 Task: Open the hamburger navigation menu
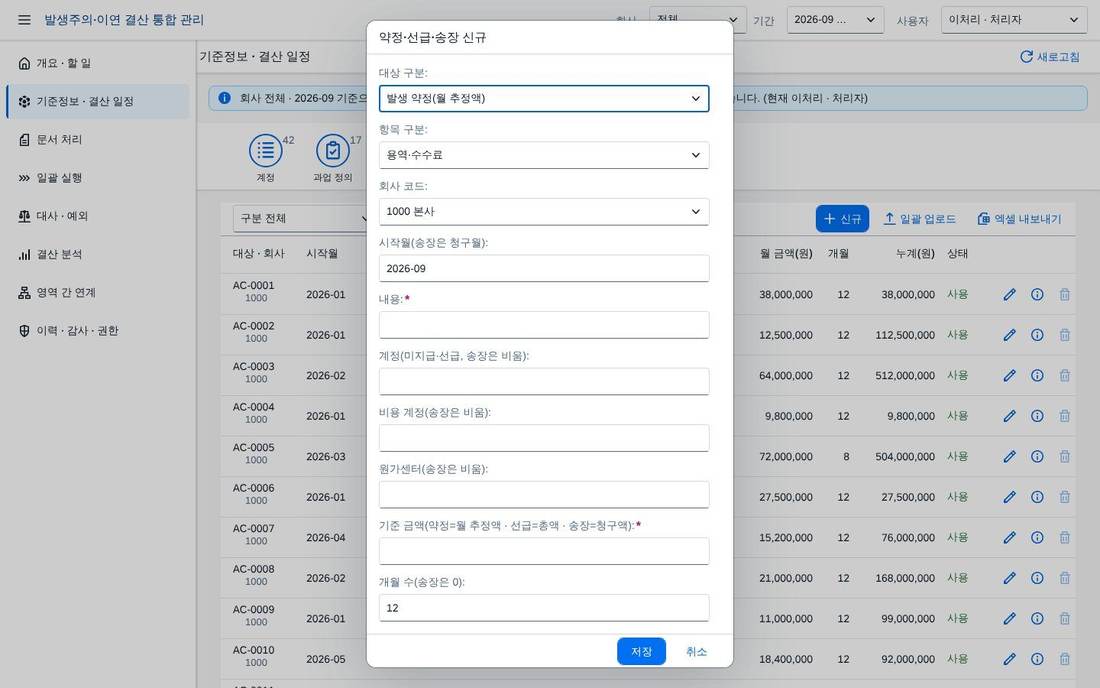point(25,20)
